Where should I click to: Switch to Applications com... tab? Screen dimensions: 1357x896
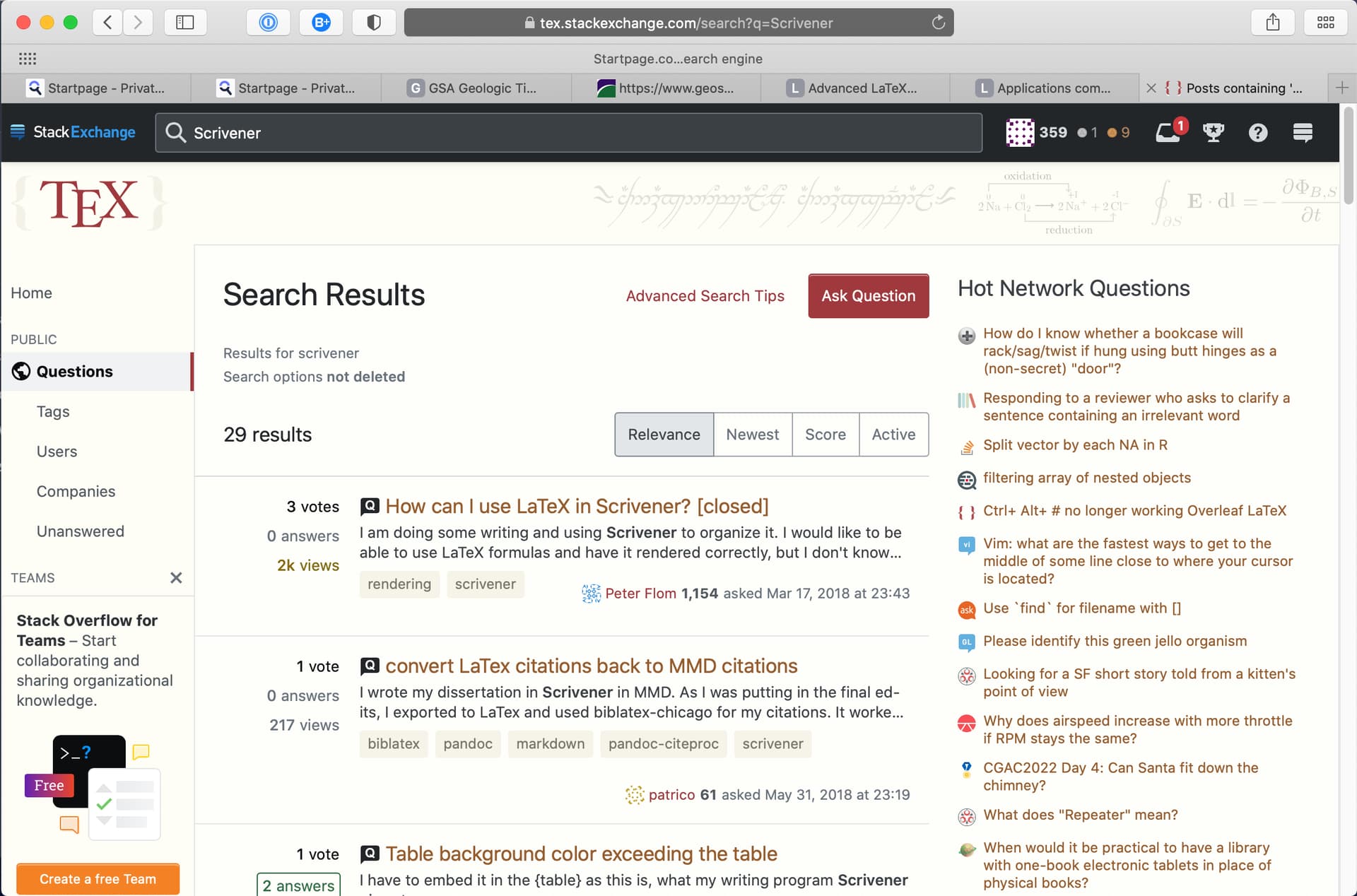point(1045,88)
